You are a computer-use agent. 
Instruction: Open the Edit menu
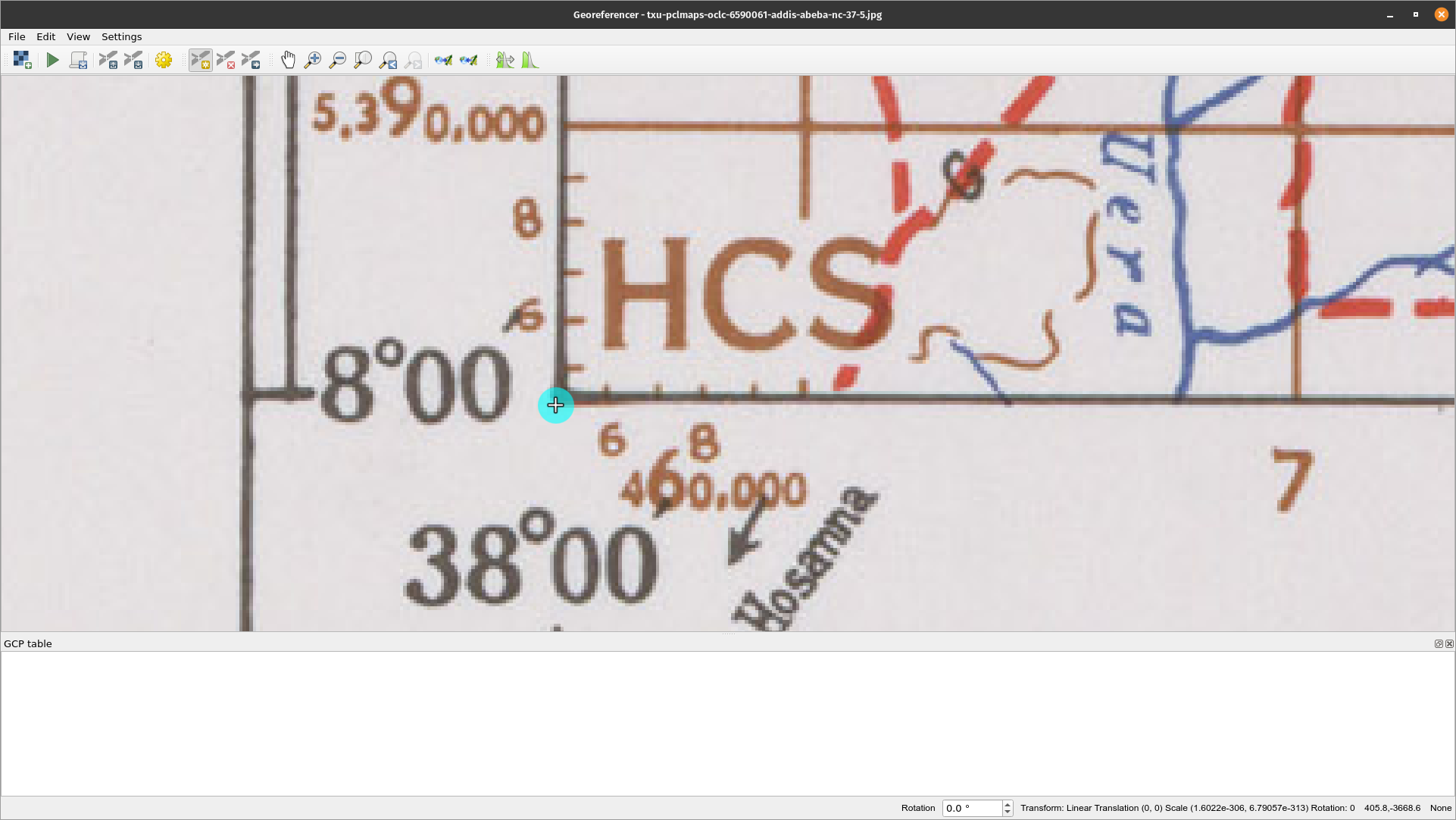tap(45, 36)
